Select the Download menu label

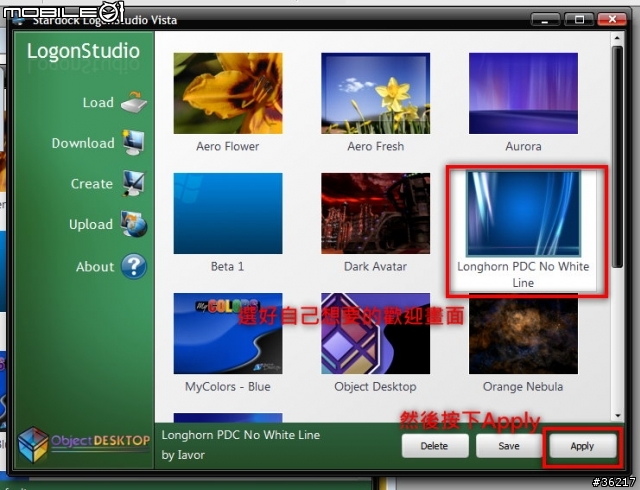tap(83, 143)
